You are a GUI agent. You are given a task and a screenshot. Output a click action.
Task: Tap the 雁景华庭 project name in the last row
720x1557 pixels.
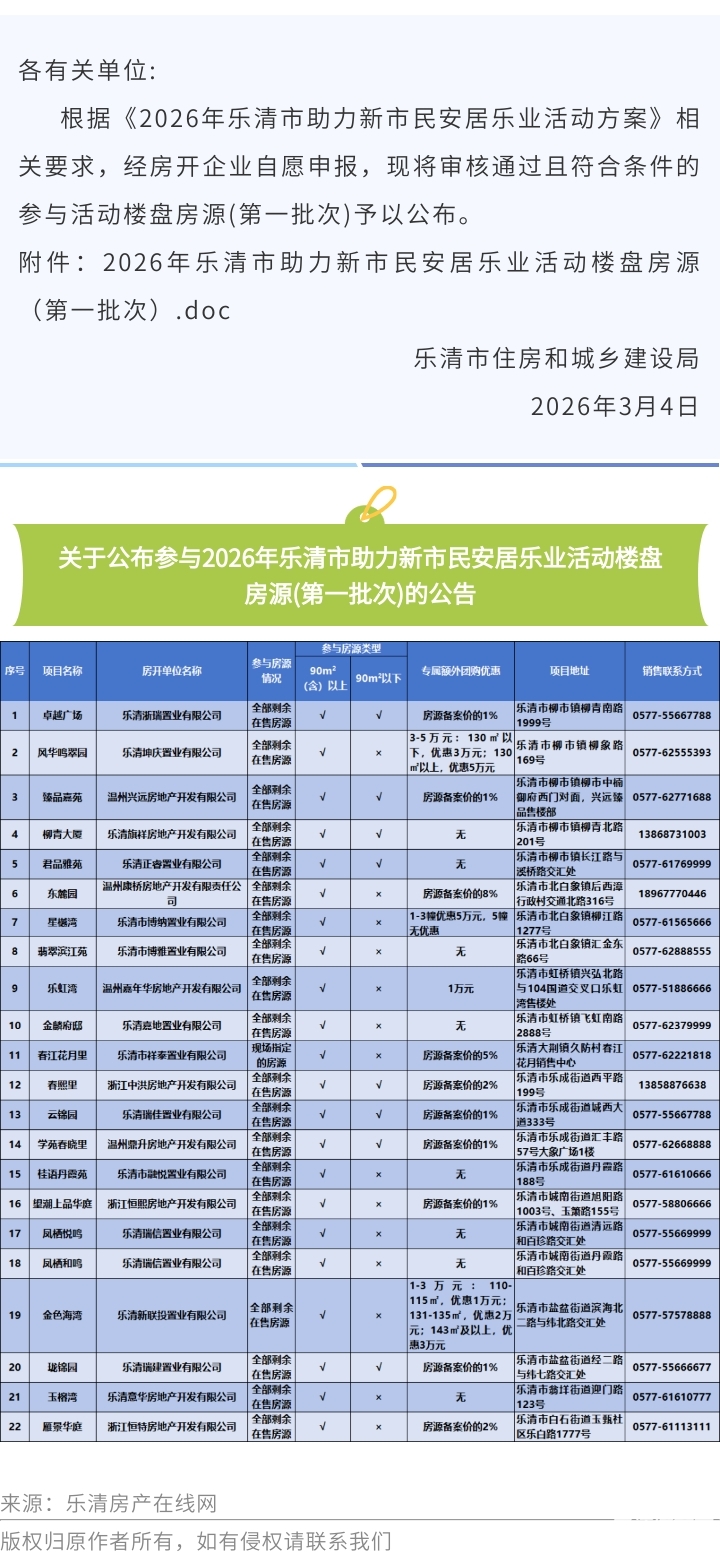click(62, 1426)
